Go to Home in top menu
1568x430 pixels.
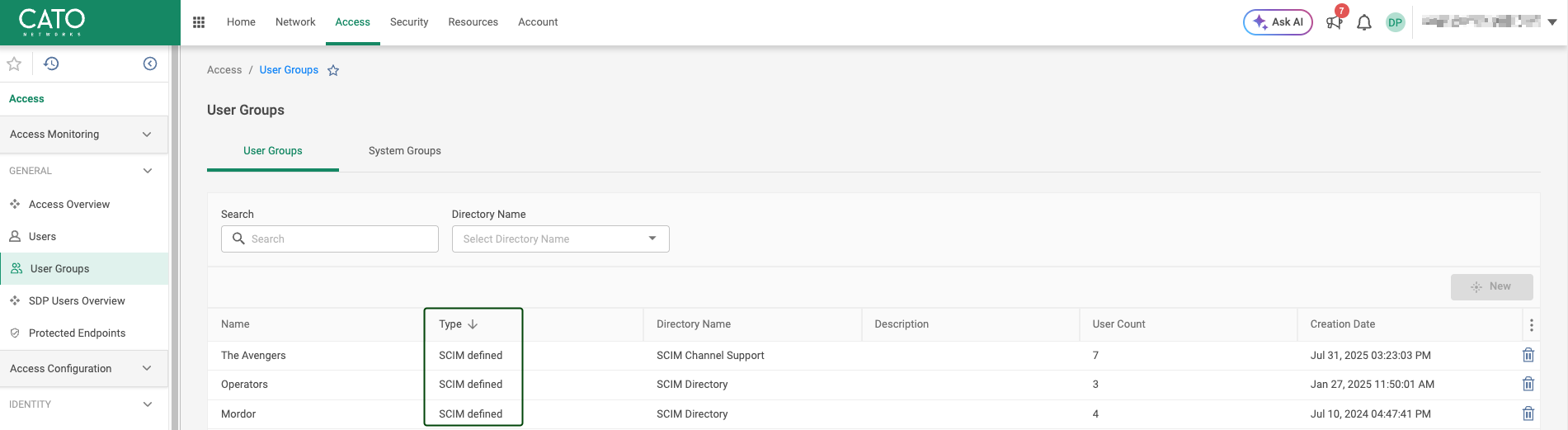click(241, 22)
